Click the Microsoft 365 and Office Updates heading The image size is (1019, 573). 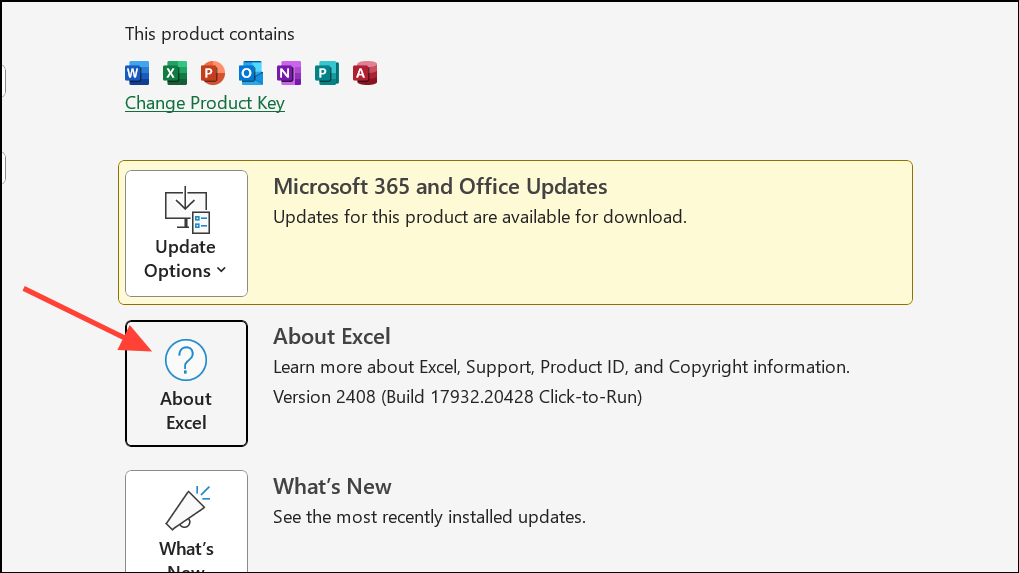coord(440,186)
